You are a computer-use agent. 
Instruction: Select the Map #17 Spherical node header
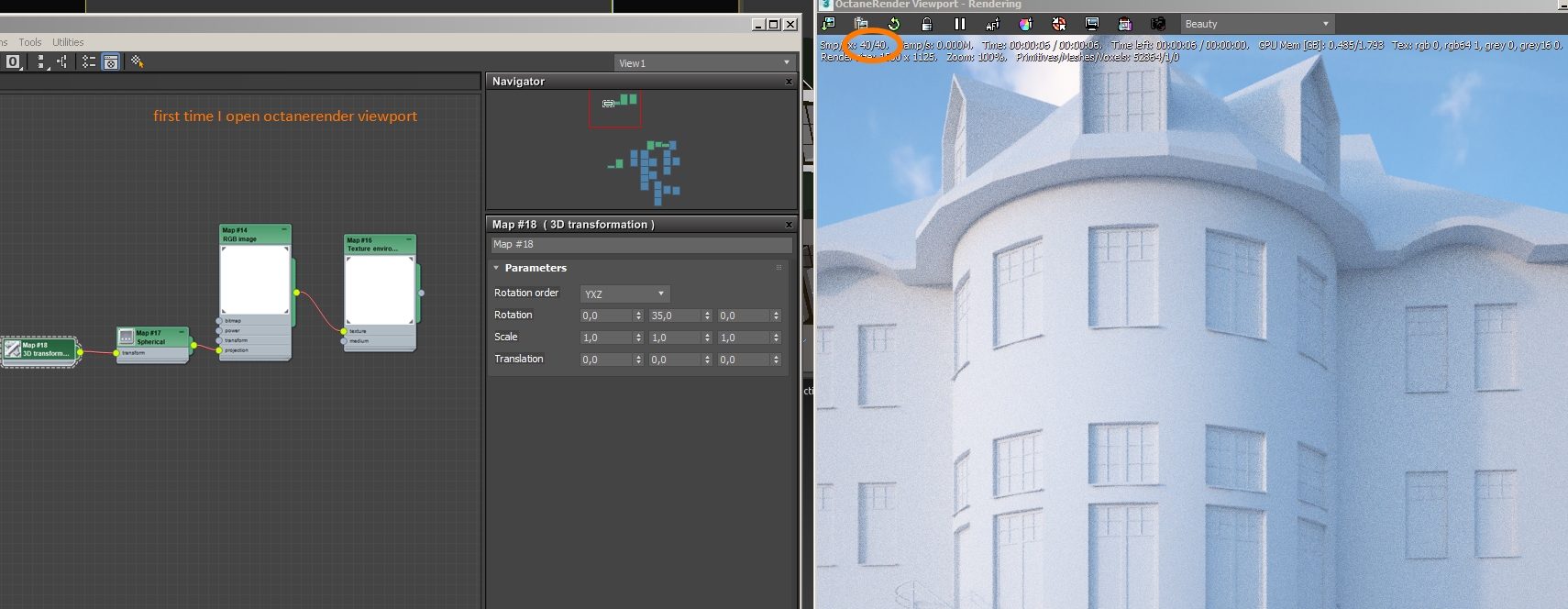pyautogui.click(x=153, y=338)
